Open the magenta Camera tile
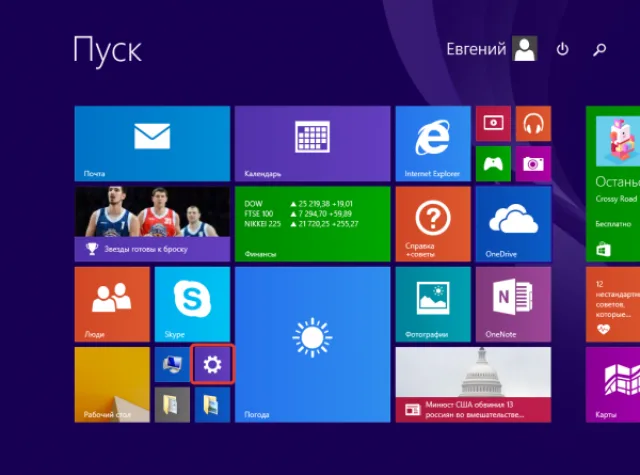This screenshot has height=475, width=640. pyautogui.click(x=533, y=164)
